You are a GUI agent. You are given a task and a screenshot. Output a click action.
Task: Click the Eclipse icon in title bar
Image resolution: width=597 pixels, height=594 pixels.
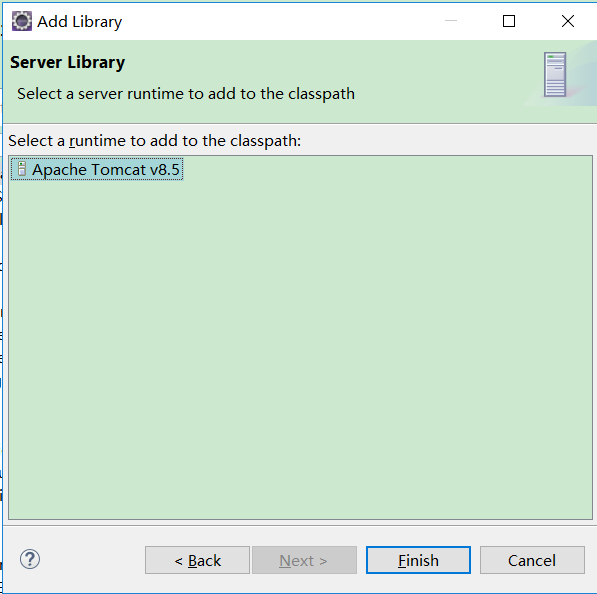(x=22, y=21)
